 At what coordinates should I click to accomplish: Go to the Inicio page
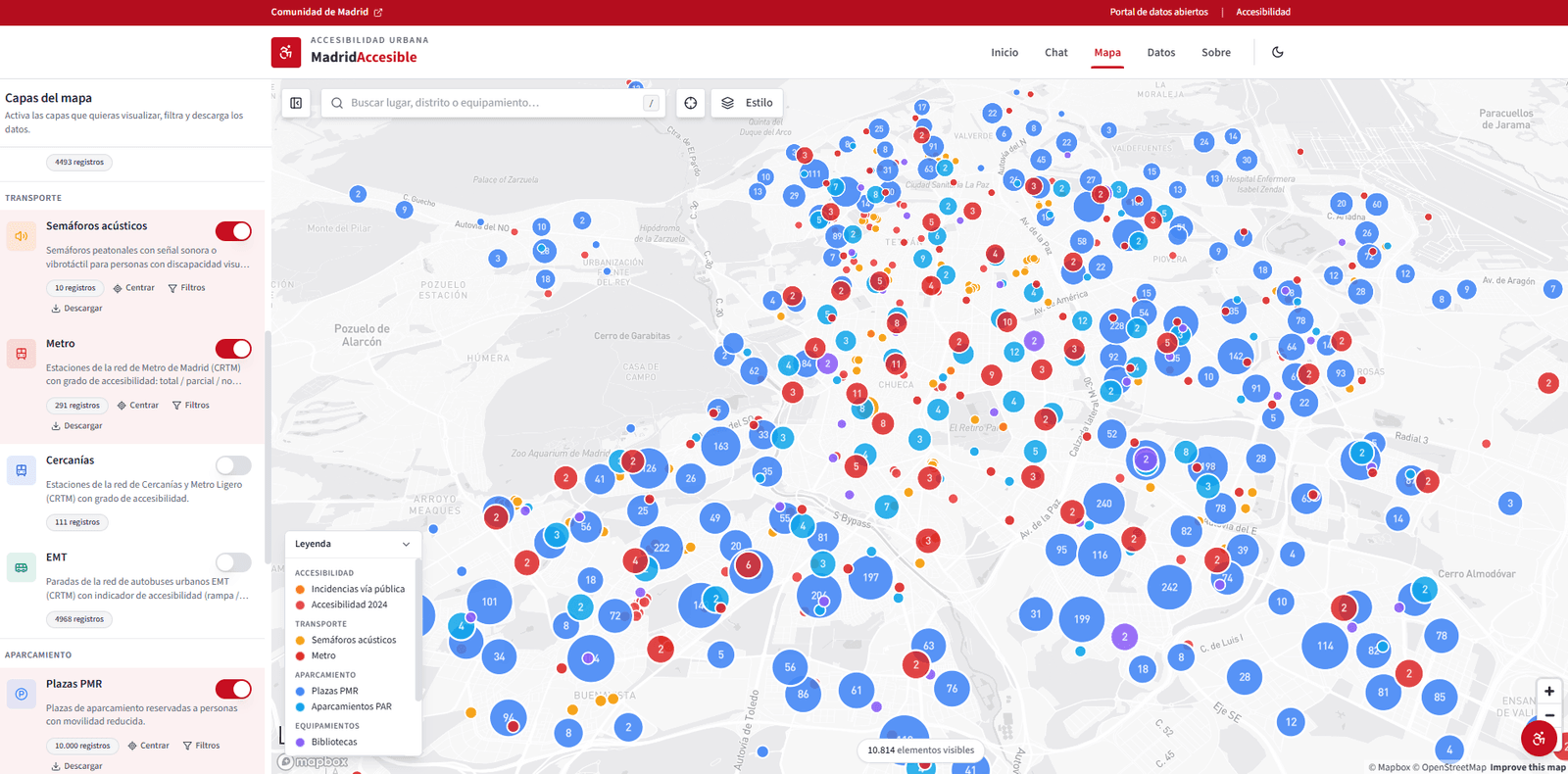1004,53
